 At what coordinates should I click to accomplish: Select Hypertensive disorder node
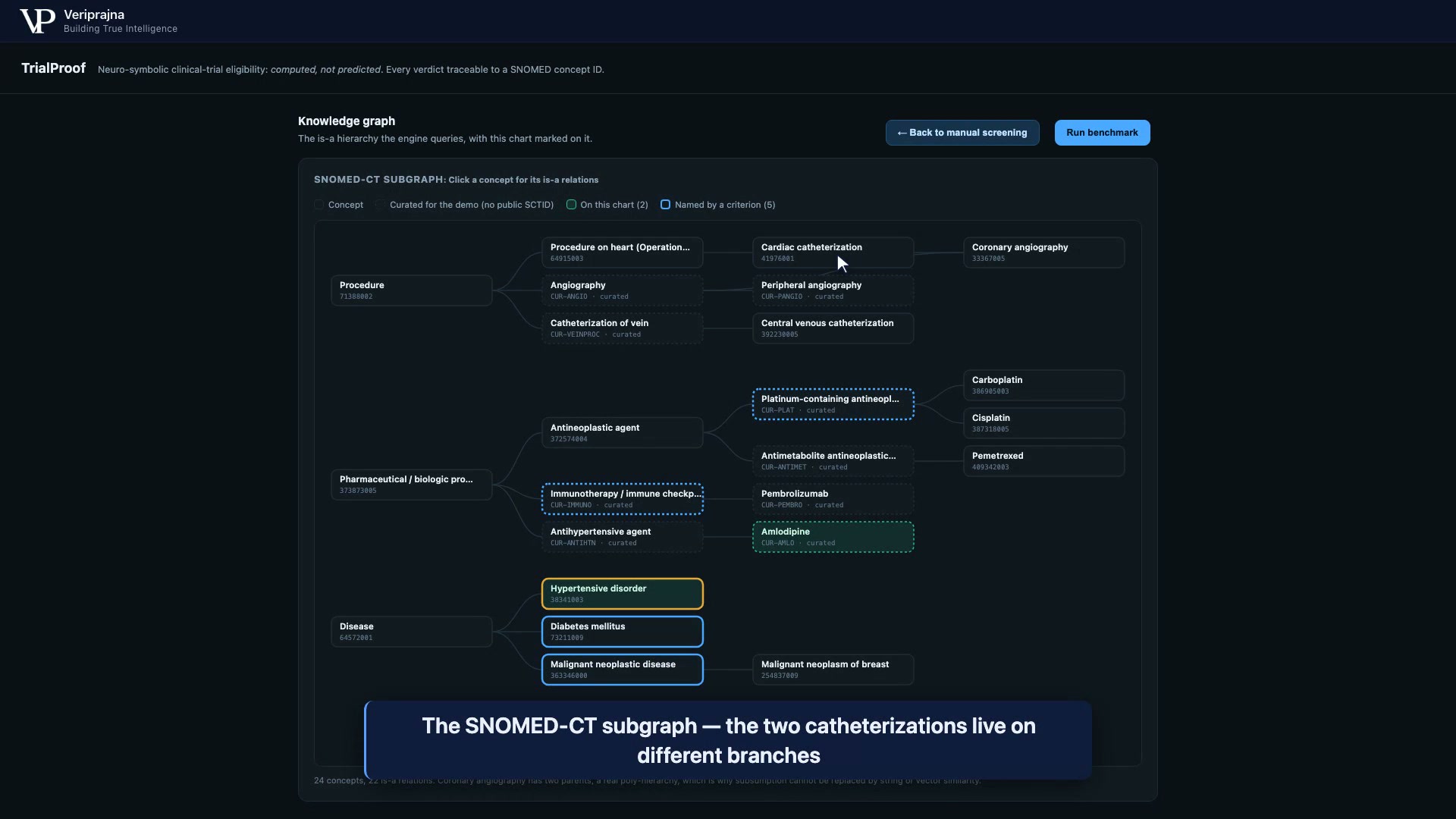pyautogui.click(x=622, y=594)
